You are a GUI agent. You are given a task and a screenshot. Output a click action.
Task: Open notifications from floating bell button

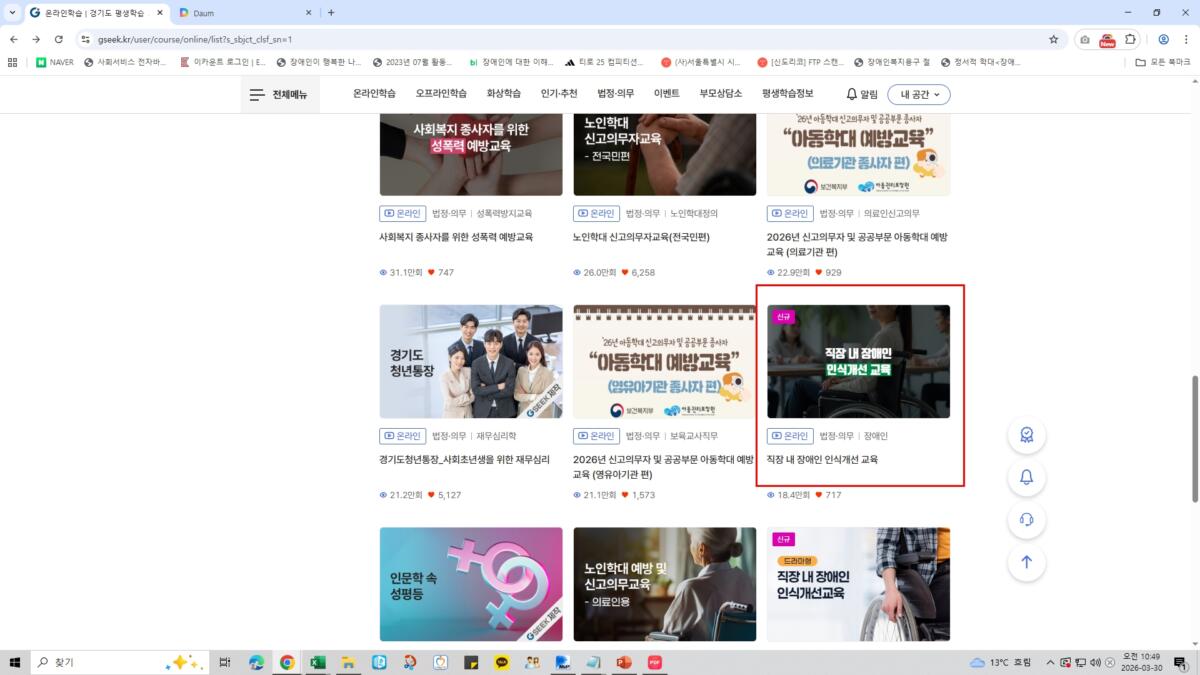1026,478
